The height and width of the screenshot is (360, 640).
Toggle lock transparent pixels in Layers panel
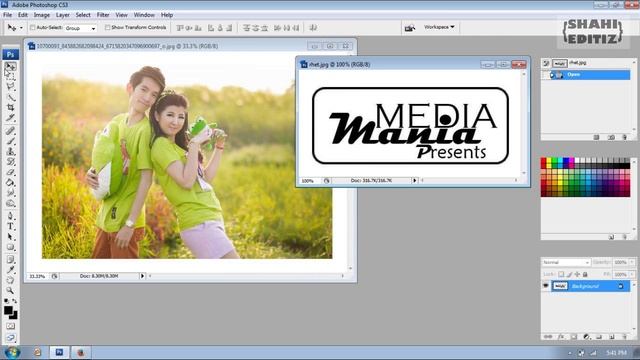click(561, 274)
